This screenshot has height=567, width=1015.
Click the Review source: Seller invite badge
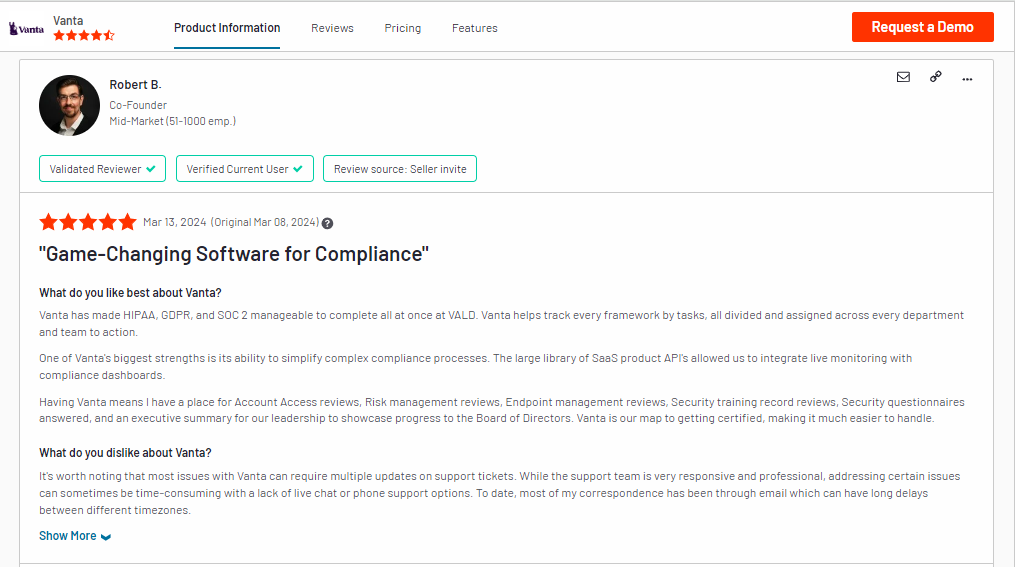[x=400, y=169]
